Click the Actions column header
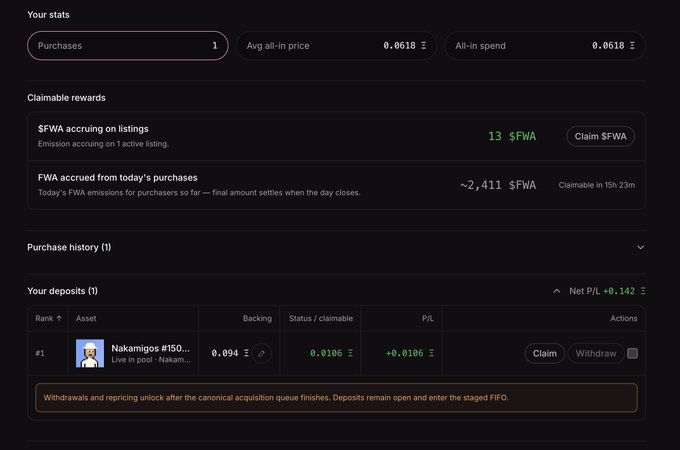The image size is (680, 450). (x=624, y=318)
